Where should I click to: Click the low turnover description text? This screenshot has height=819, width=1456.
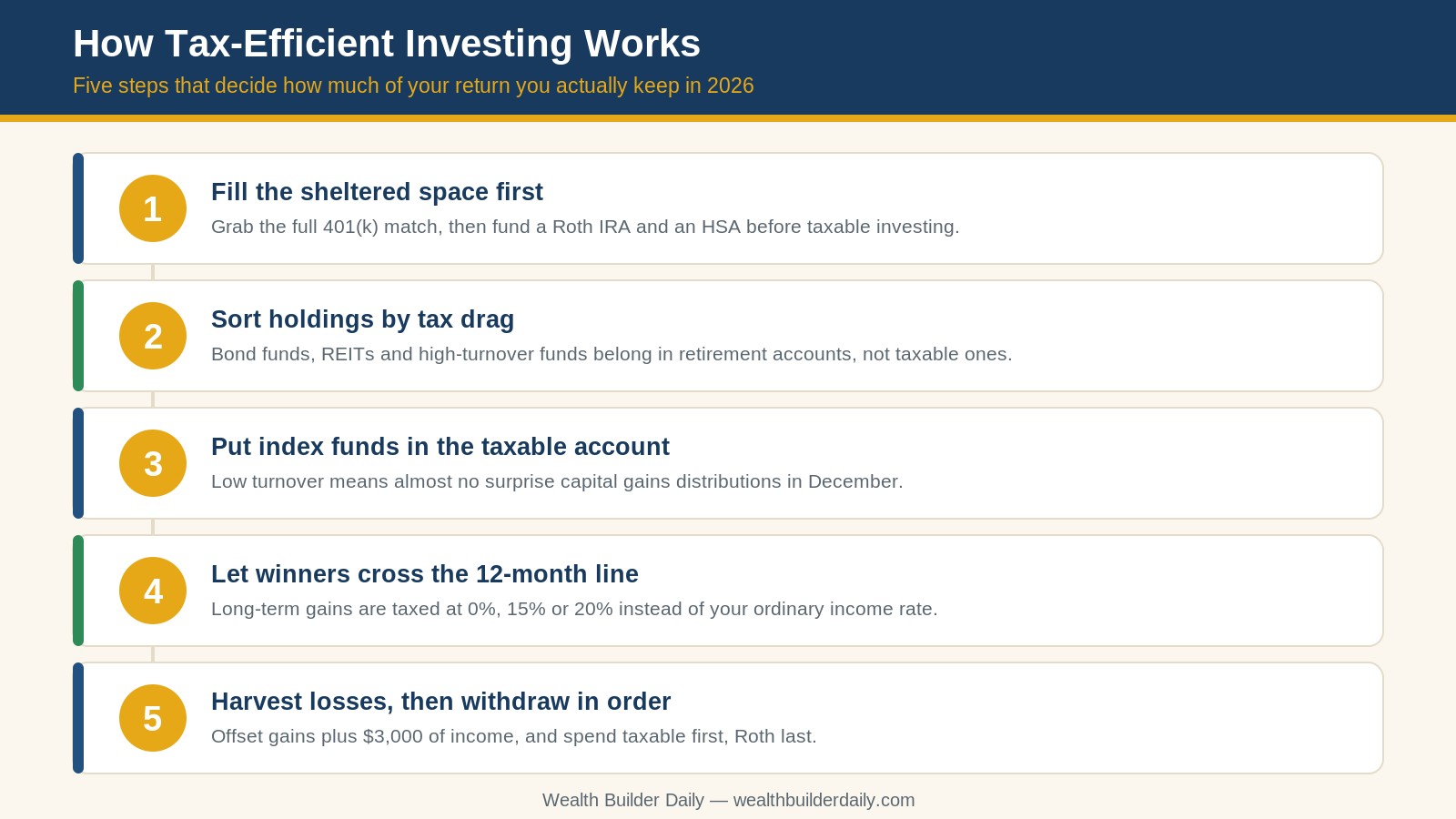pos(557,481)
